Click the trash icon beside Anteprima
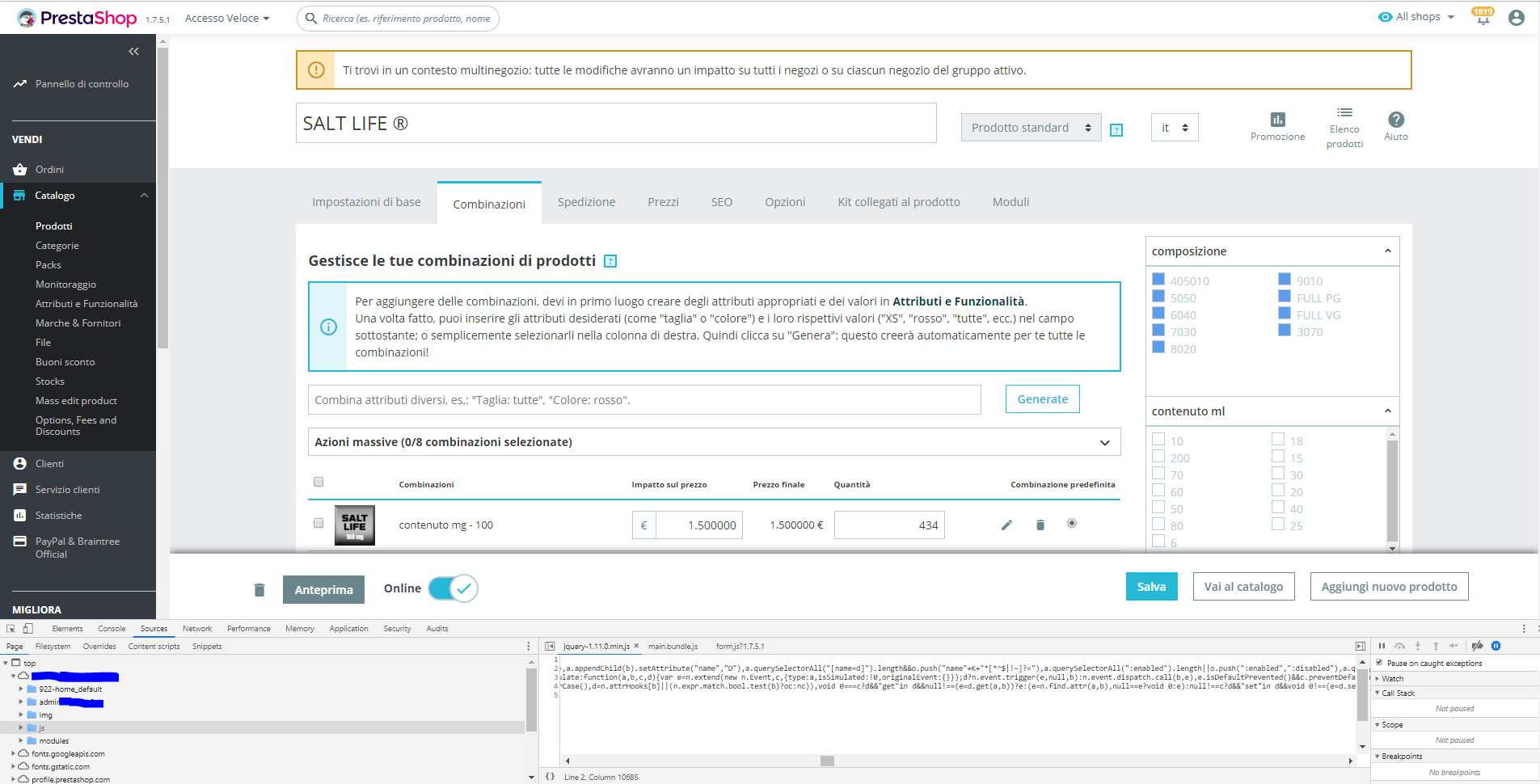 pyautogui.click(x=259, y=590)
